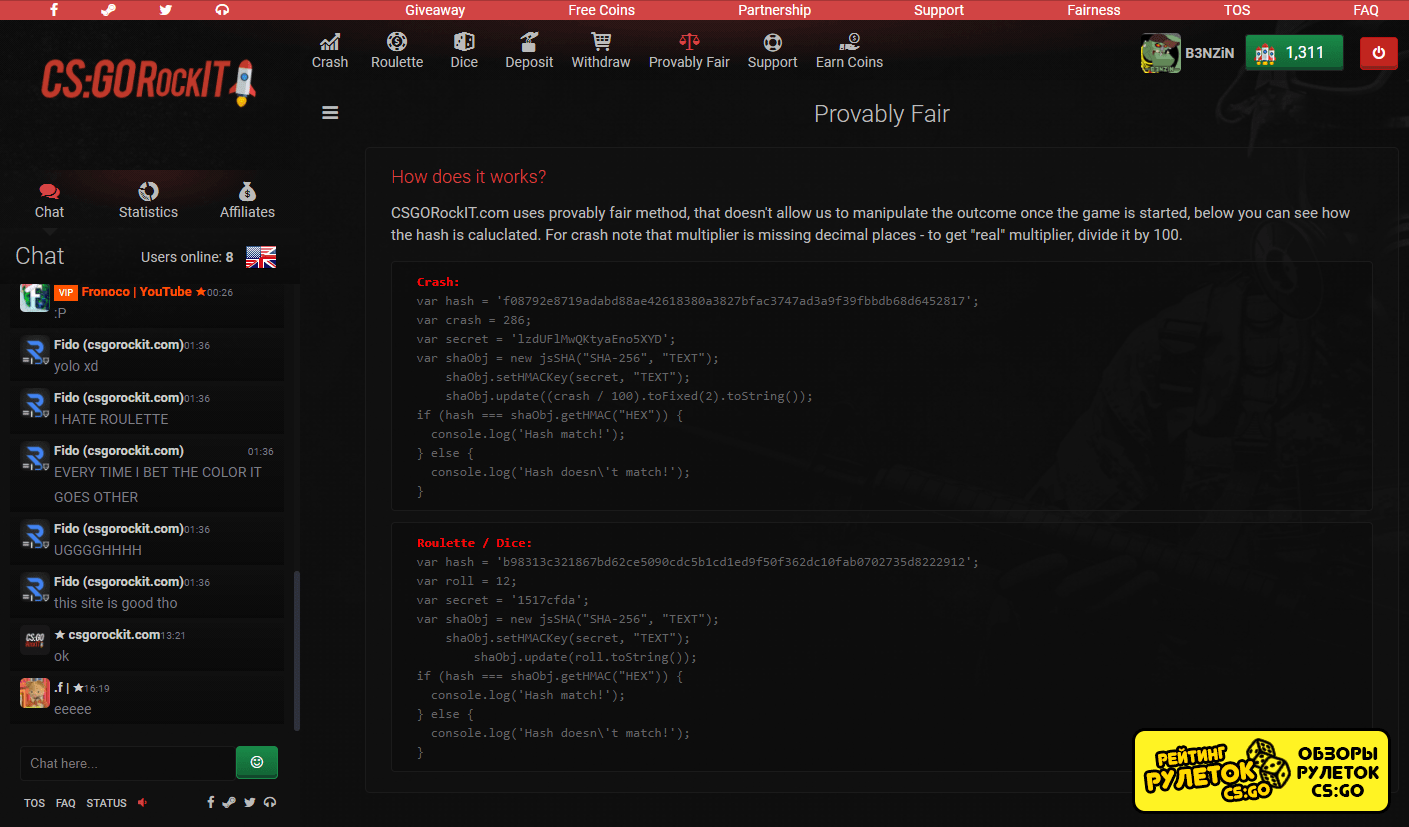Open emoji picker next to chat input
The width and height of the screenshot is (1409, 827).
coord(257,762)
